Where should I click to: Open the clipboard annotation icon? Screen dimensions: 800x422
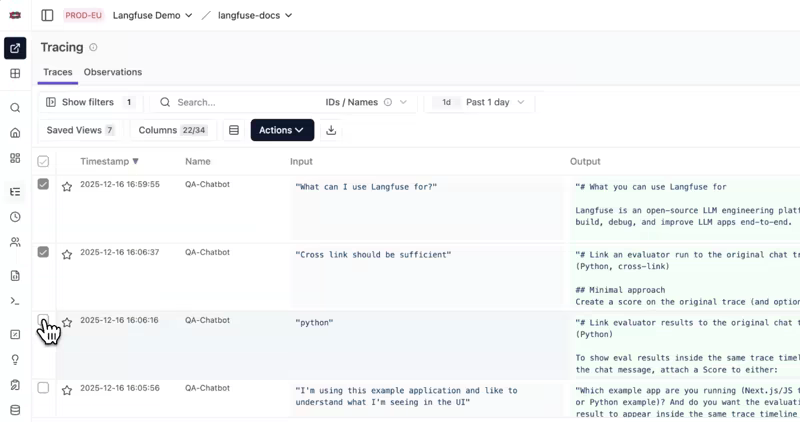point(15,385)
